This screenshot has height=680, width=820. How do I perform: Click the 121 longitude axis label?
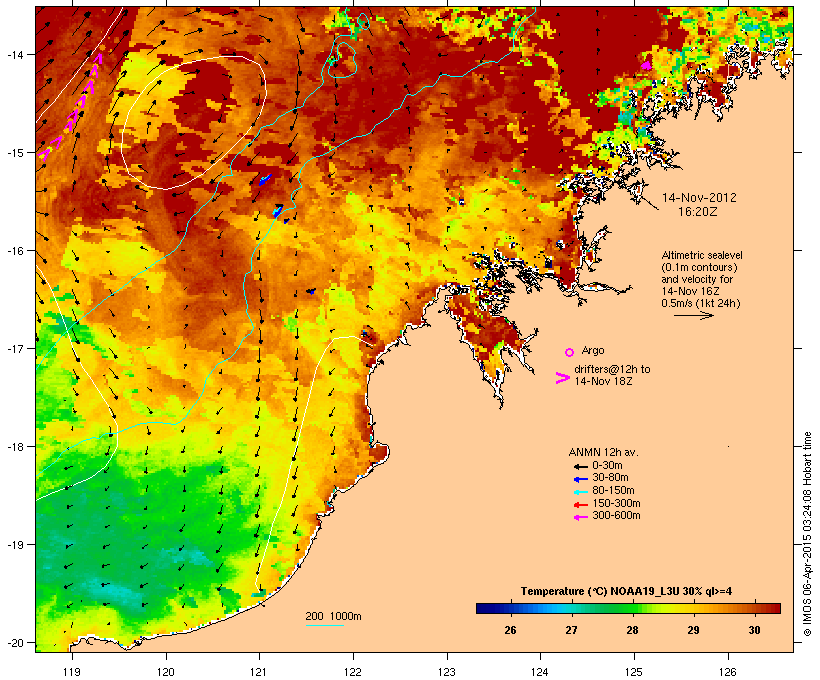[x=259, y=672]
